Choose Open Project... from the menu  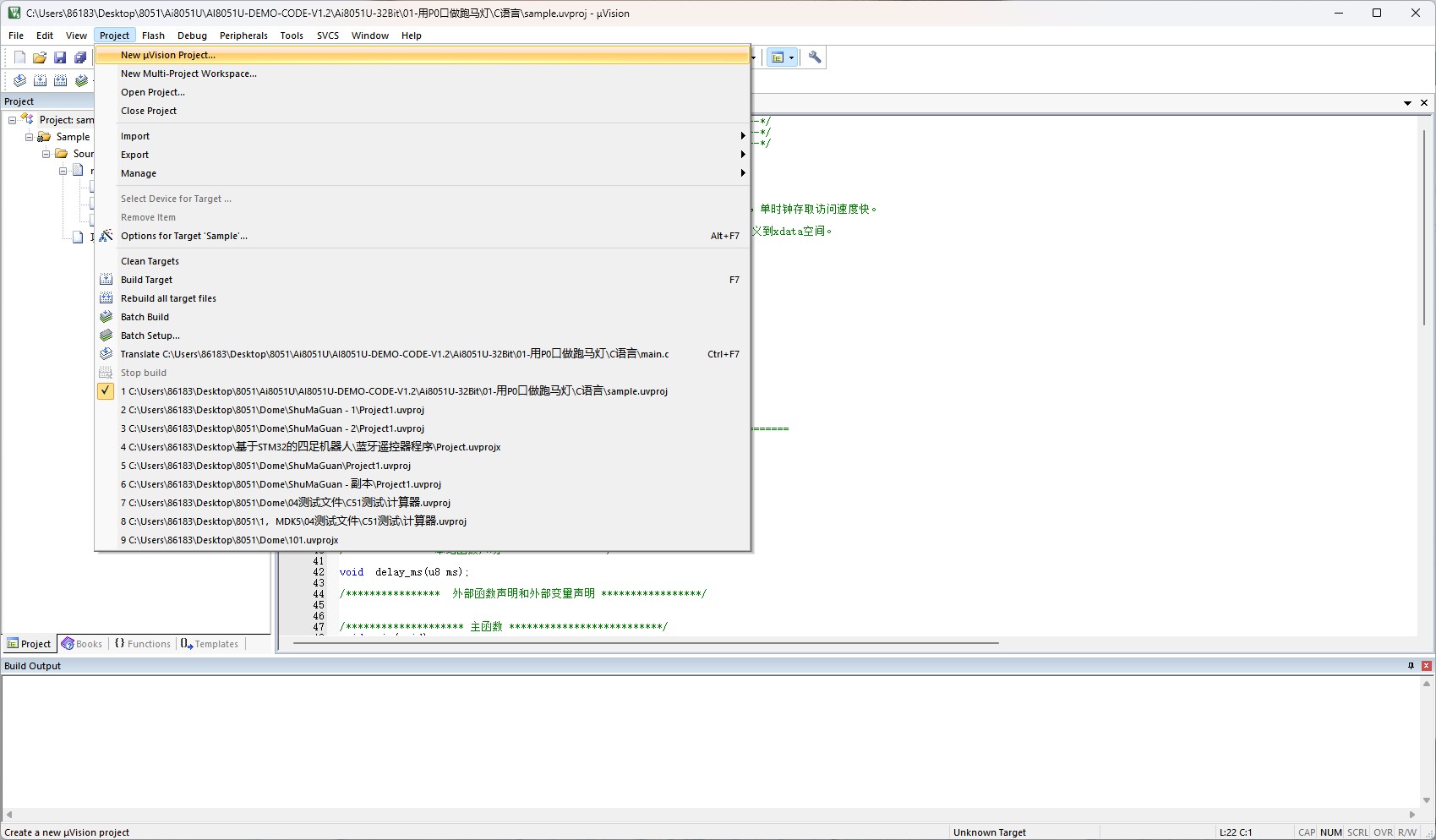153,92
